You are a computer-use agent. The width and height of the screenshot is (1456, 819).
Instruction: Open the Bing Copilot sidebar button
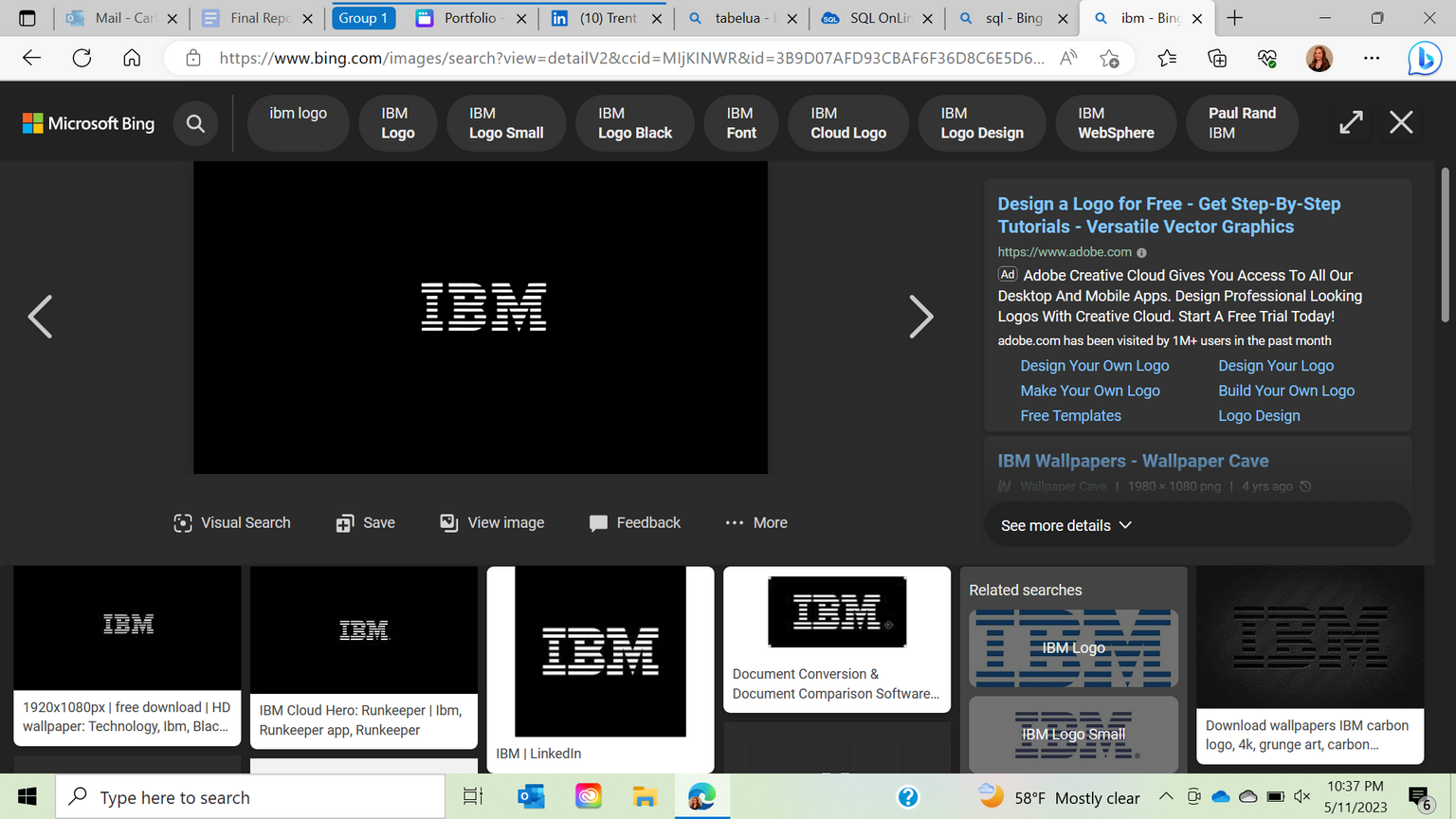(x=1424, y=59)
